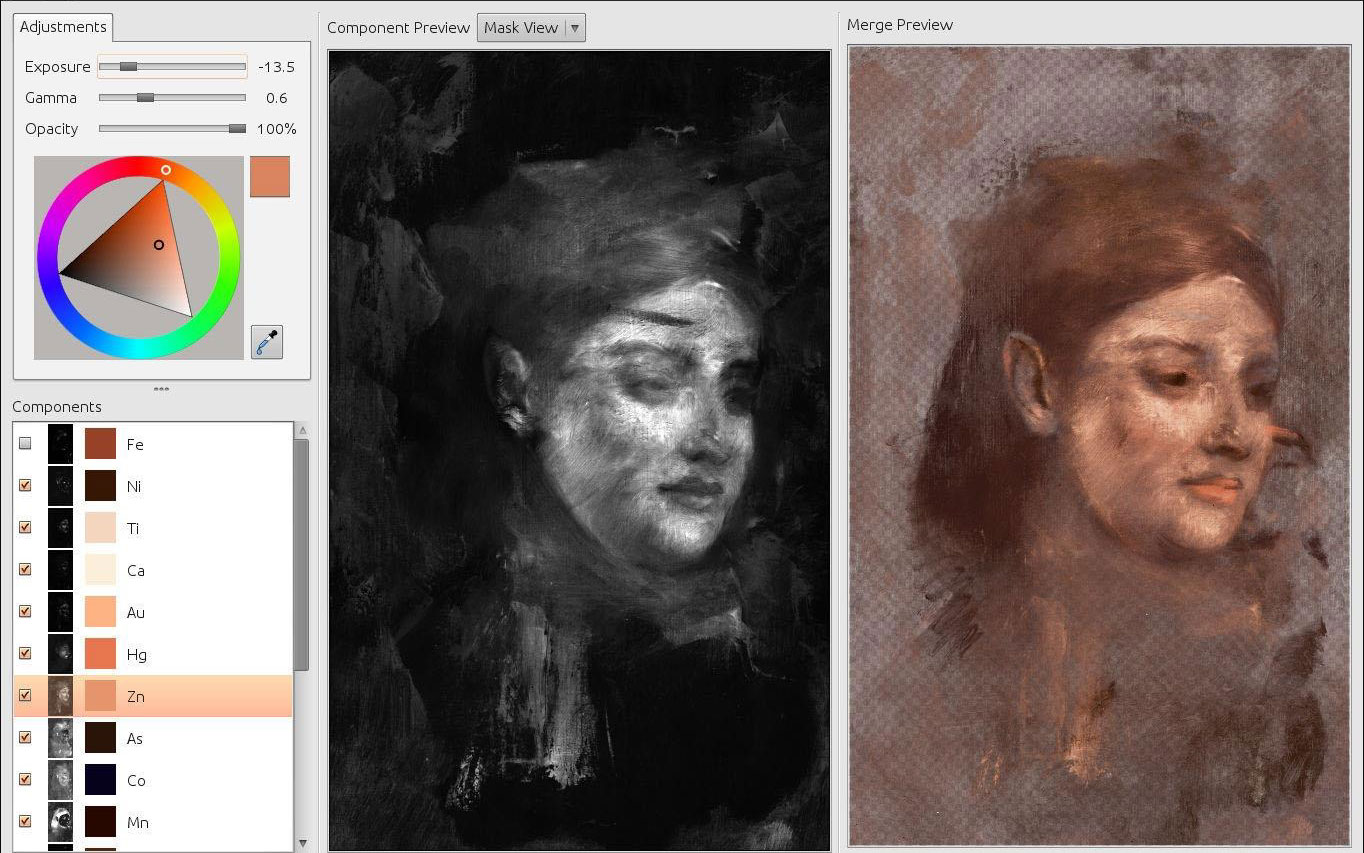The height and width of the screenshot is (853, 1364).
Task: Click the Exposure slider handle
Action: pyautogui.click(x=128, y=67)
